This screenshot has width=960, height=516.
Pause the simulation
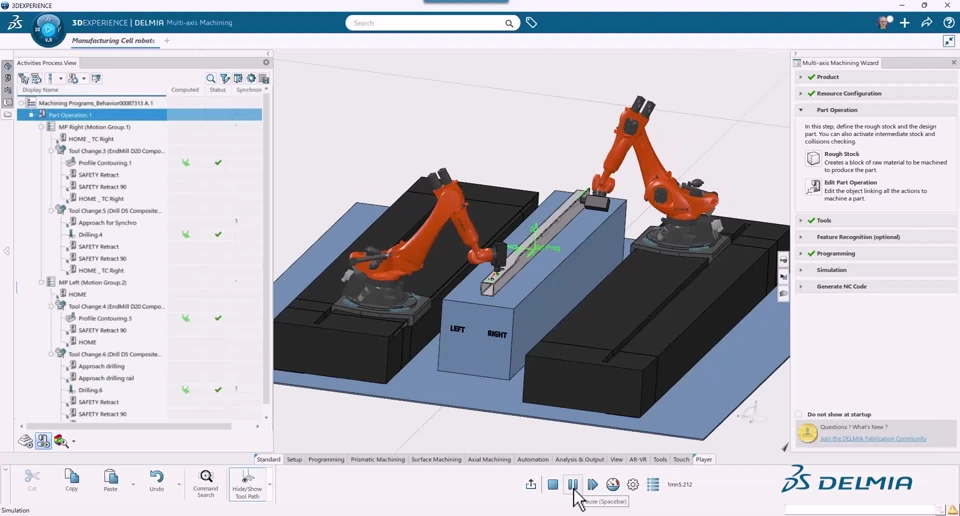tap(572, 484)
